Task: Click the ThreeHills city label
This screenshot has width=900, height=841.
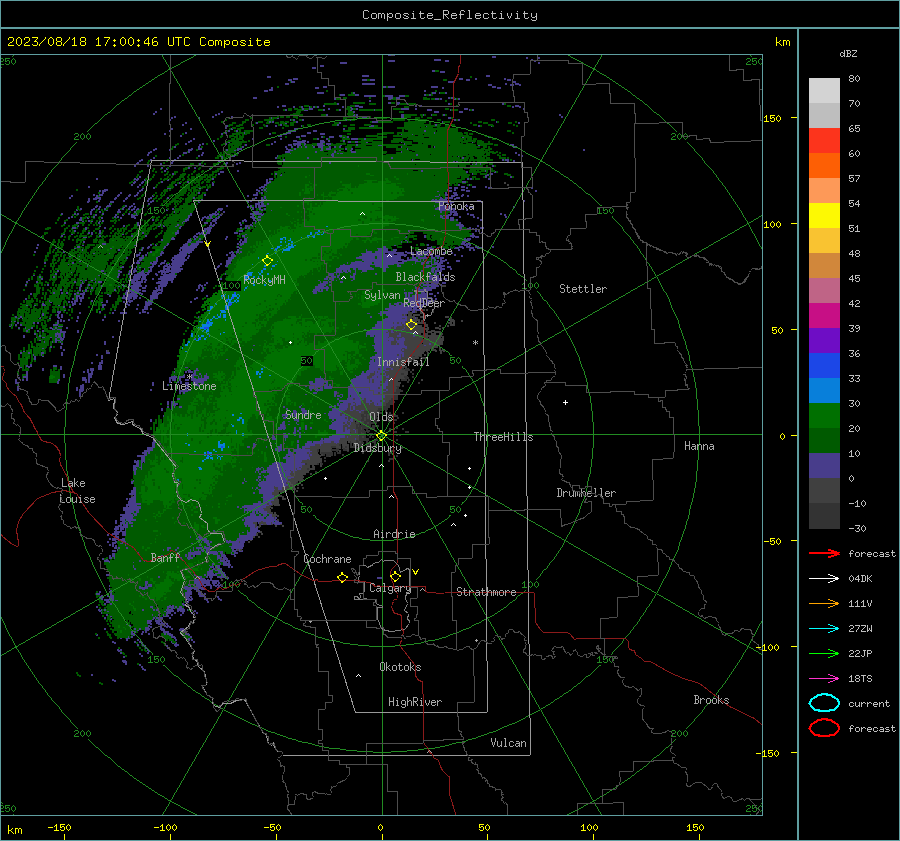Action: [503, 437]
